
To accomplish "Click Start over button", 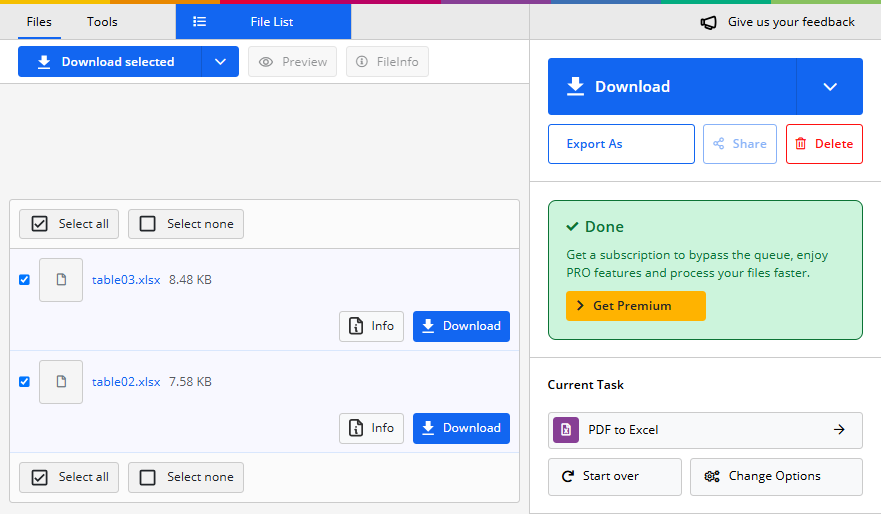I will click(x=615, y=477).
